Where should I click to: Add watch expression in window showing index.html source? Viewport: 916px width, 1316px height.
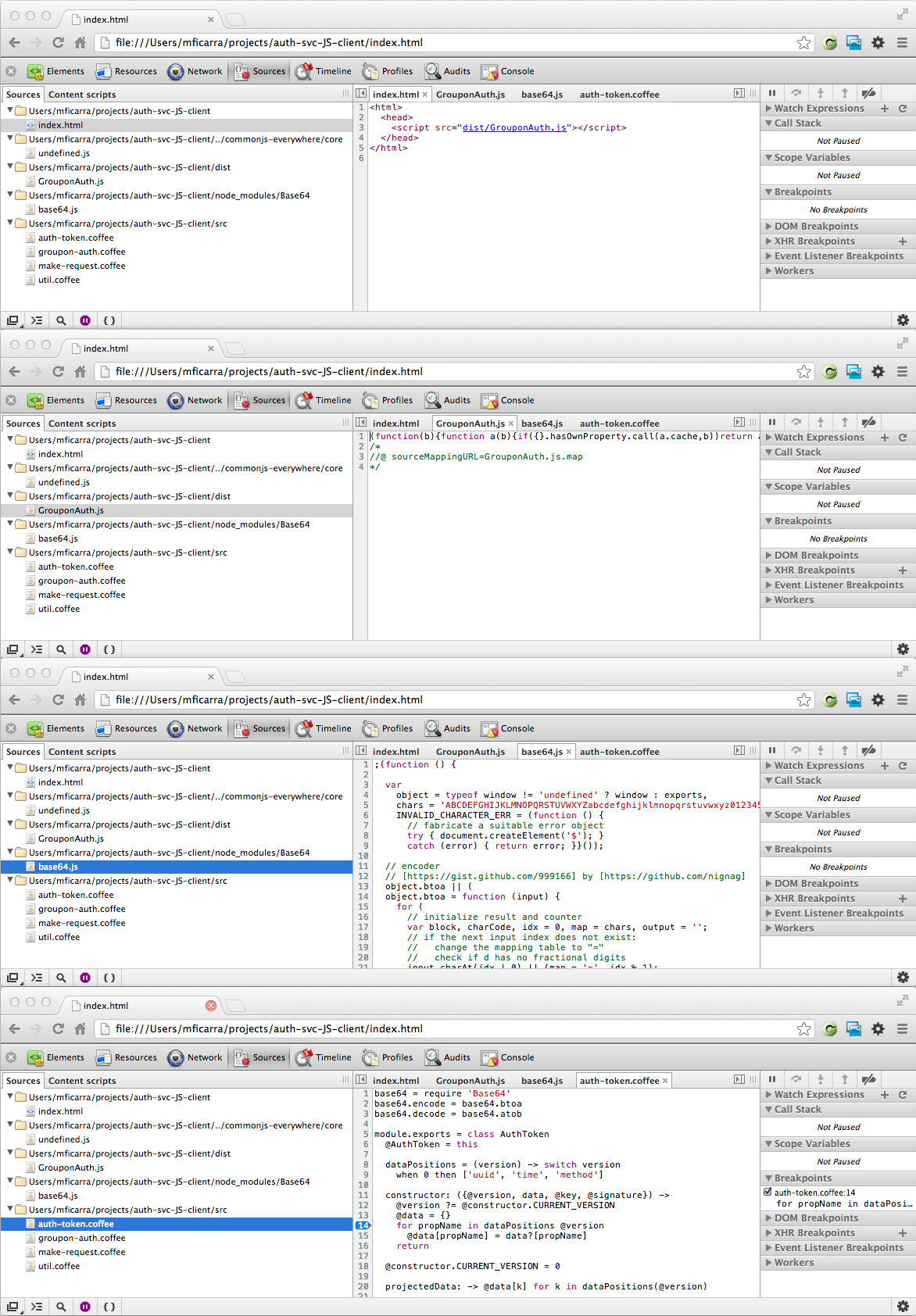point(885,109)
